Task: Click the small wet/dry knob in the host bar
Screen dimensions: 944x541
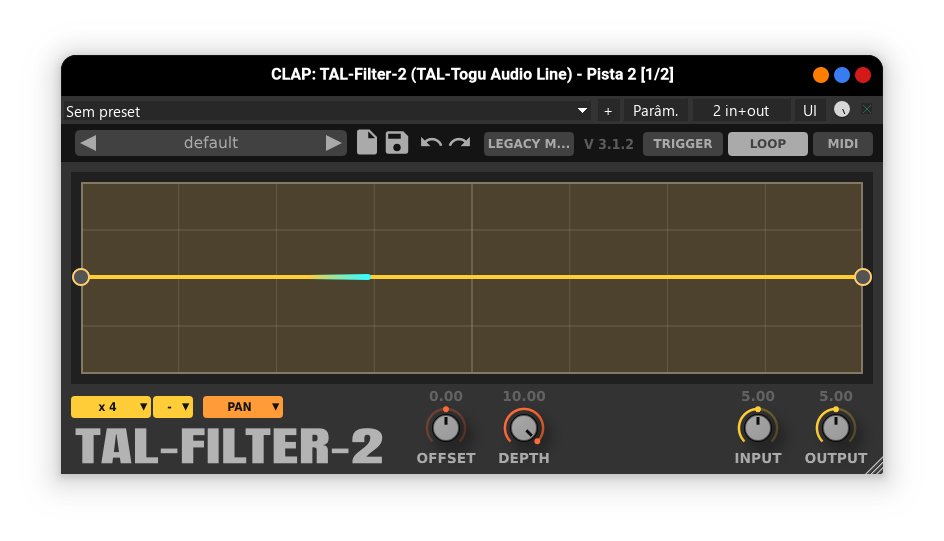Action: 842,110
